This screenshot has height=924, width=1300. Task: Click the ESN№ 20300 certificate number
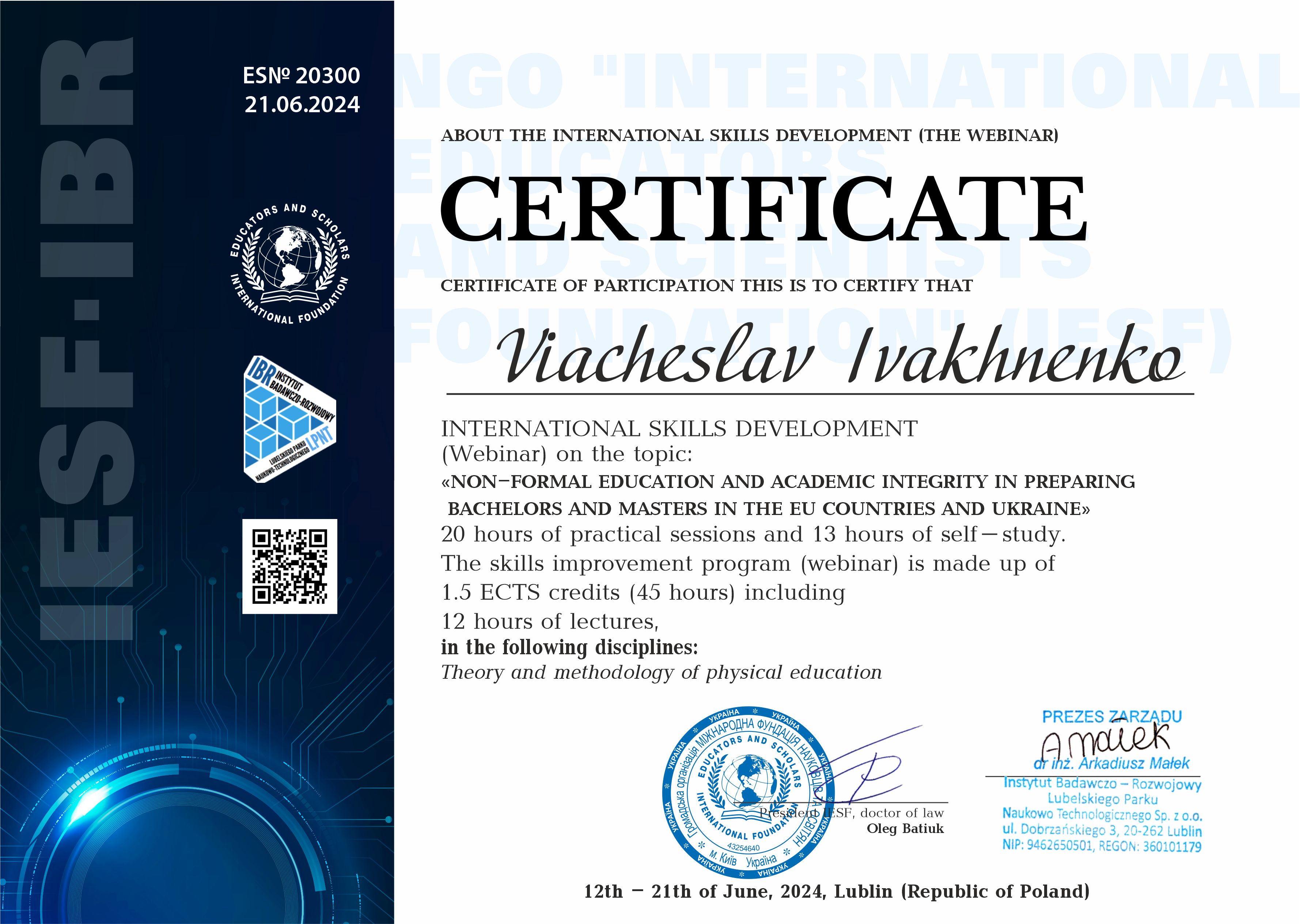point(302,76)
